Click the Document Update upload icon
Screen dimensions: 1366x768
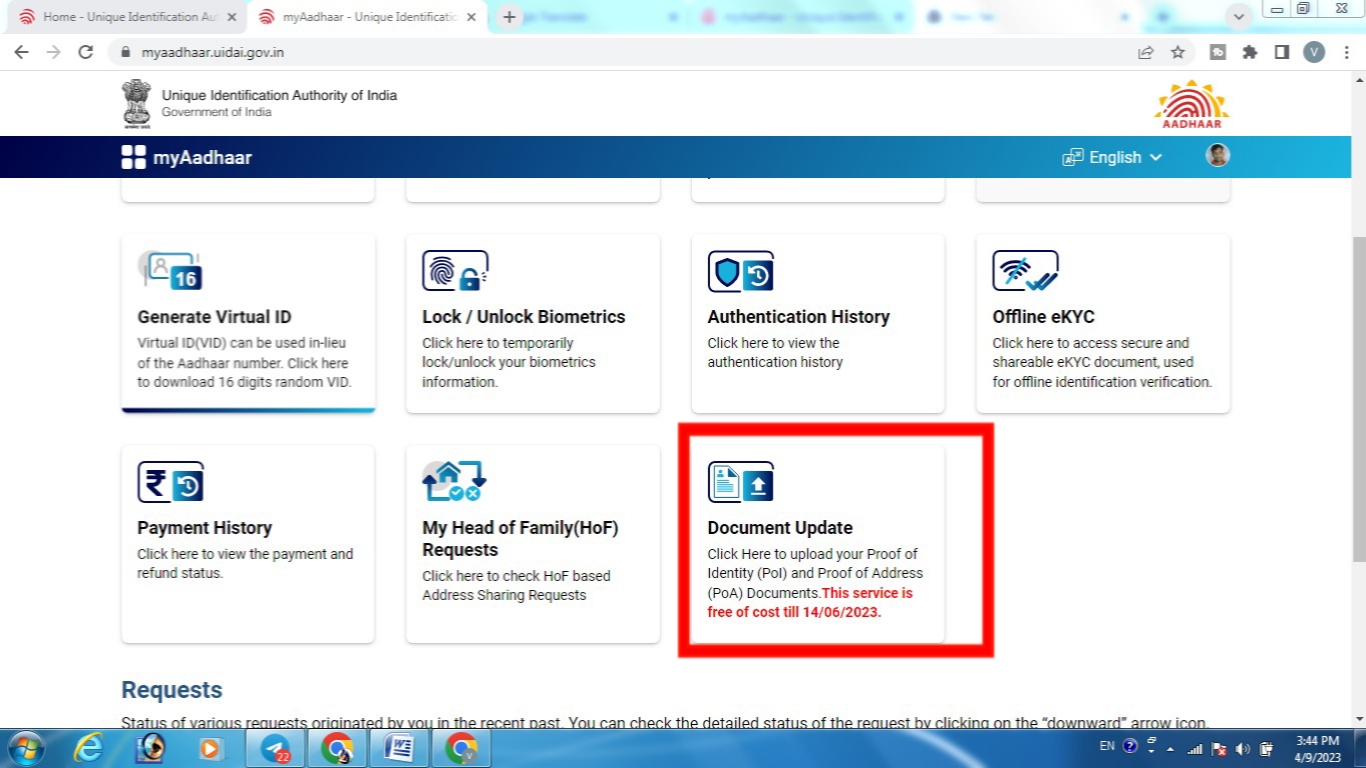(741, 482)
